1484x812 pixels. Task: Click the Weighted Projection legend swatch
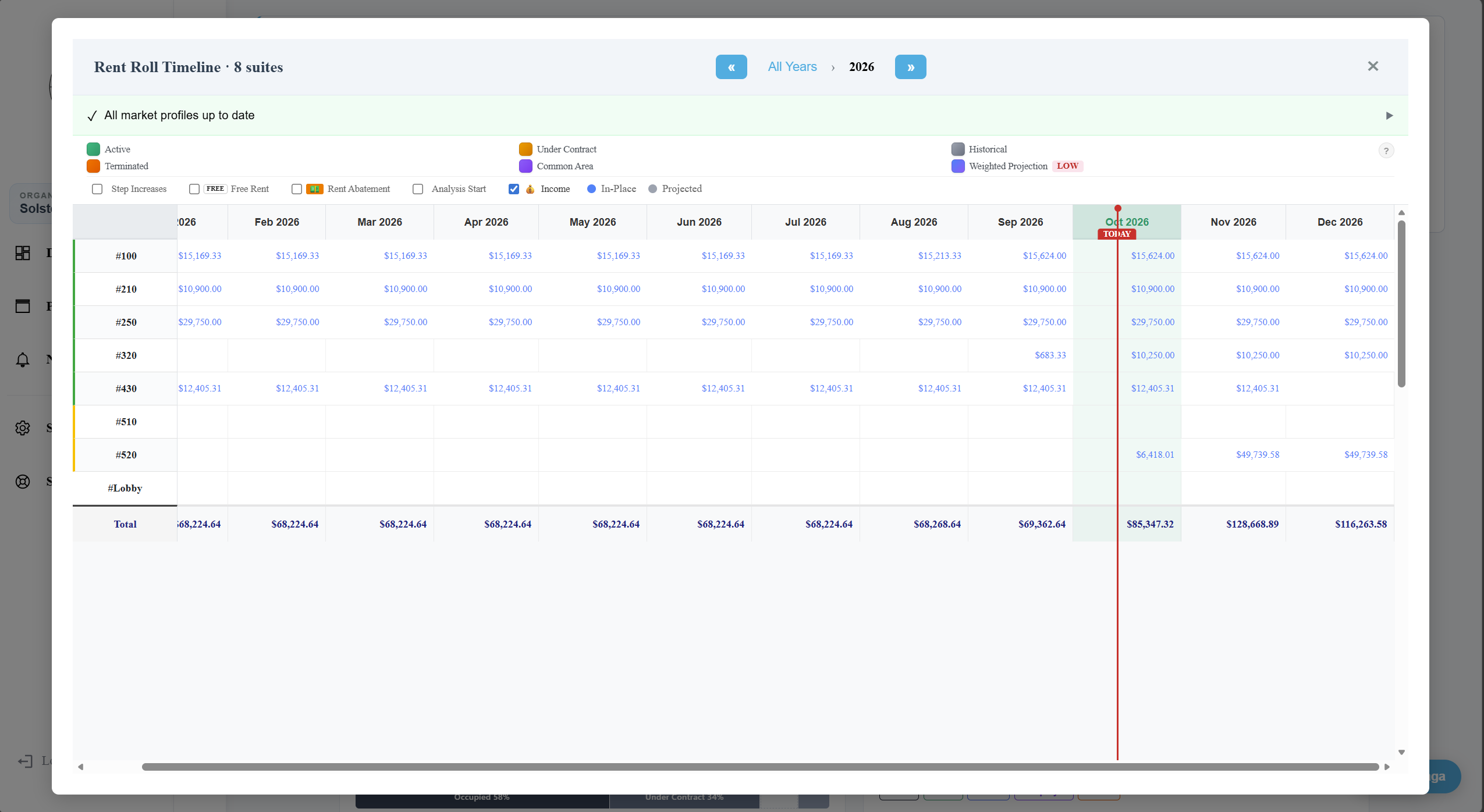pos(958,166)
